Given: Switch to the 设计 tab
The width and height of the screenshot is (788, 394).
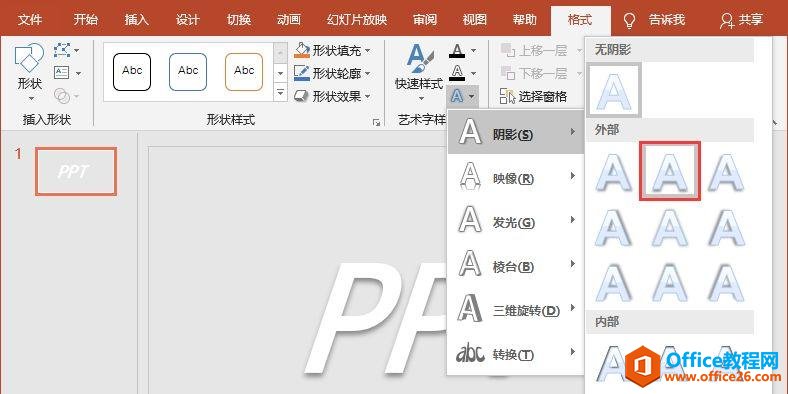Looking at the screenshot, I should coord(188,20).
